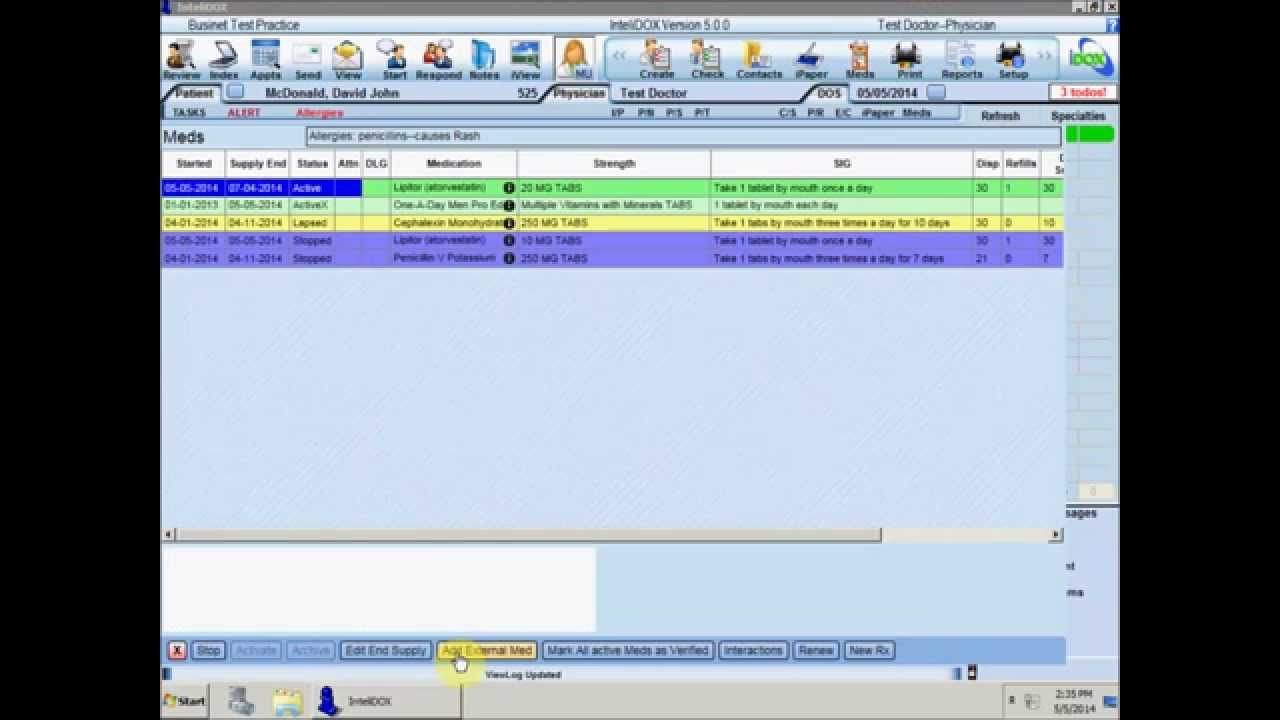The image size is (1280, 720).
Task: Open the iView picture icon
Action: pyautogui.click(x=525, y=59)
